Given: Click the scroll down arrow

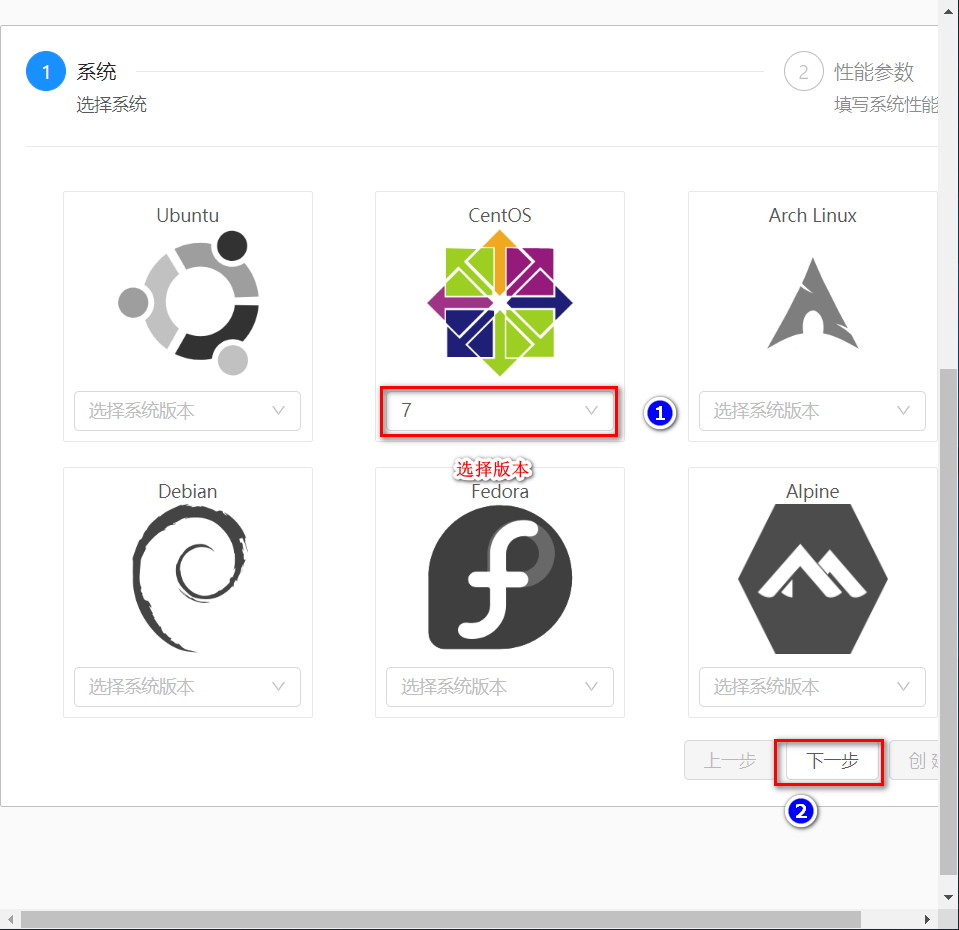Looking at the screenshot, I should 949,897.
